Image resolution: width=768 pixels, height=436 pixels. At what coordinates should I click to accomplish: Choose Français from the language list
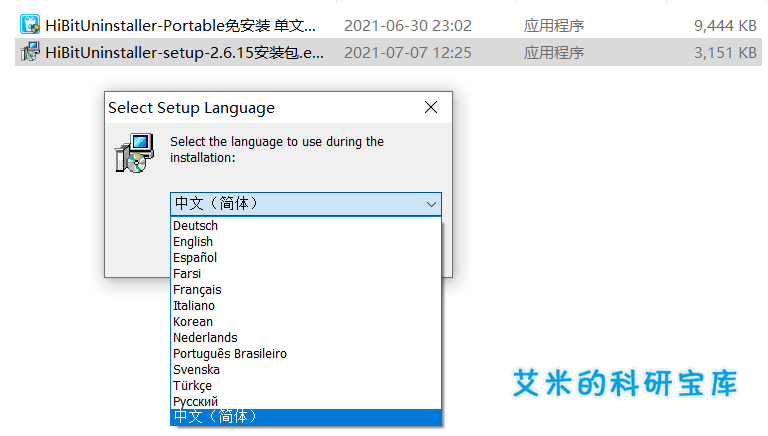coord(197,290)
